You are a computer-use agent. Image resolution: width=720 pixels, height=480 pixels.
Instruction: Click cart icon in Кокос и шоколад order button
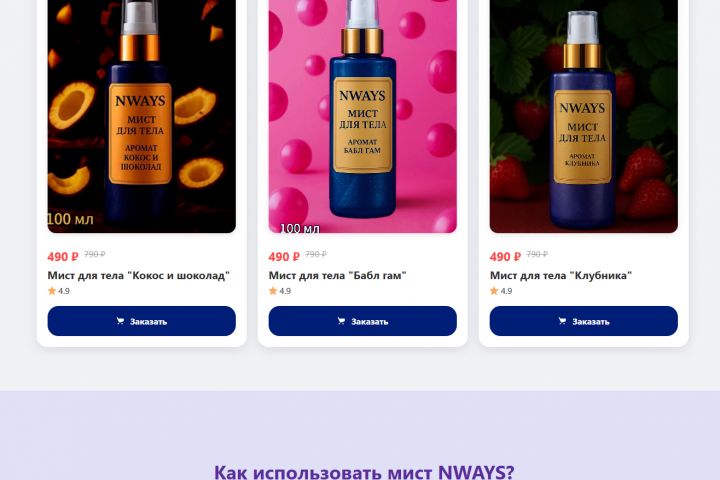120,321
